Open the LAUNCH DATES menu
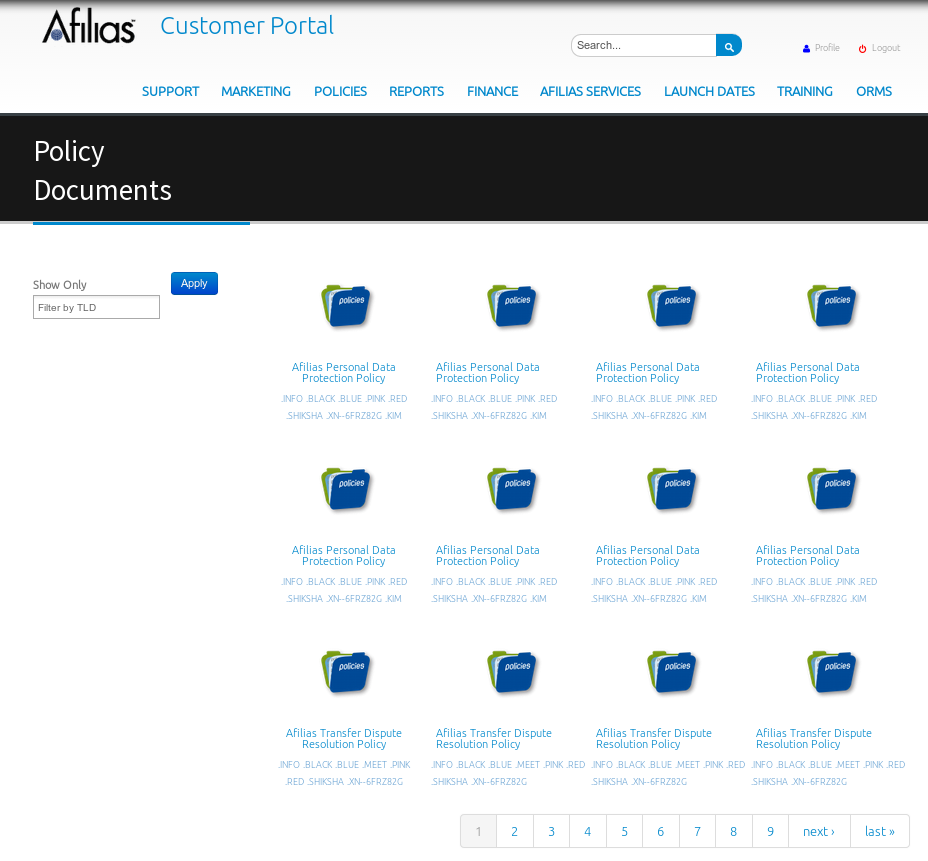This screenshot has height=861, width=928. [709, 92]
